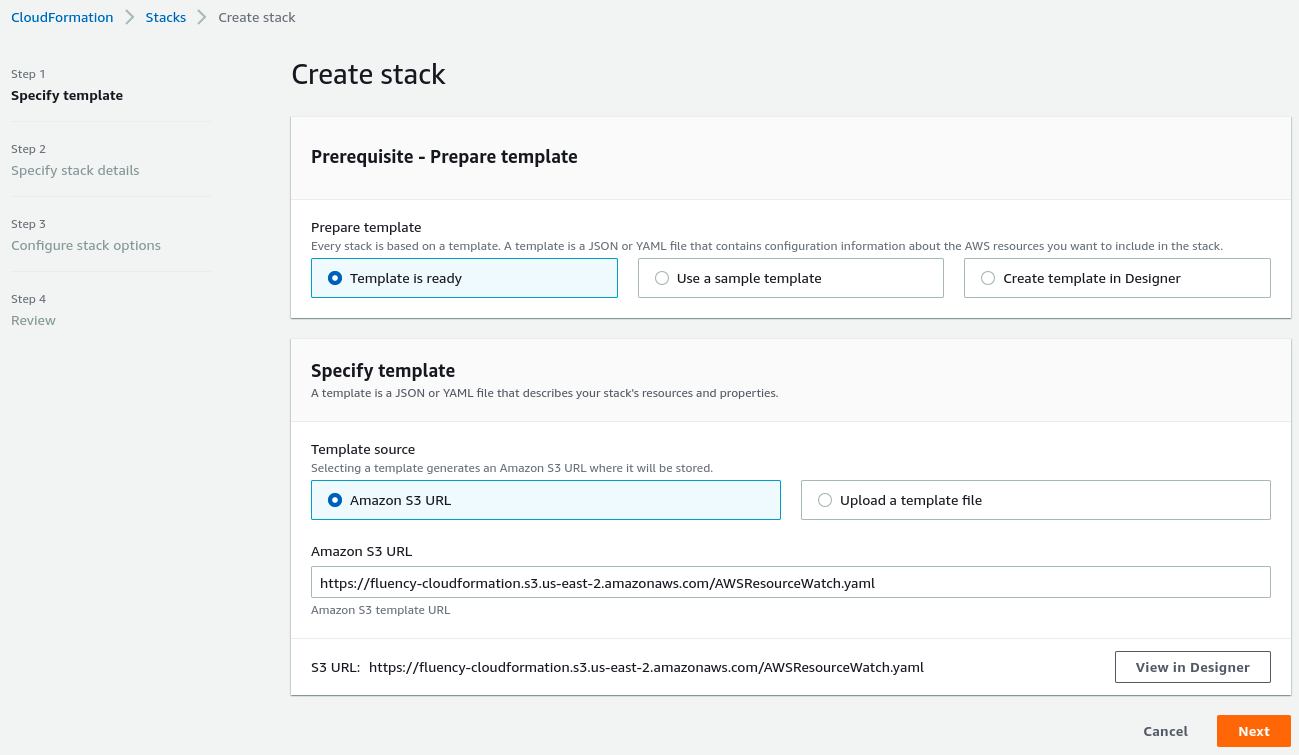Select Amazon S3 URL template source

click(x=545, y=500)
